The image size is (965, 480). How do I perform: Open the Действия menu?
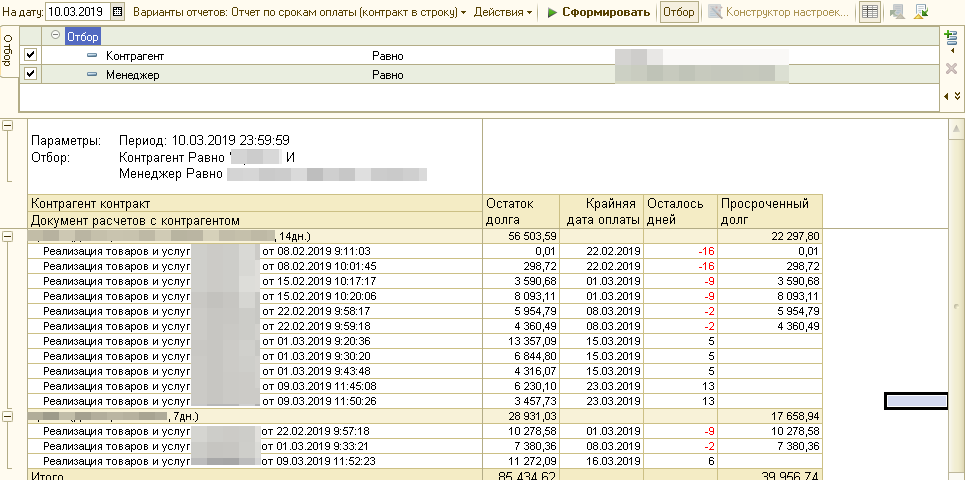point(502,13)
